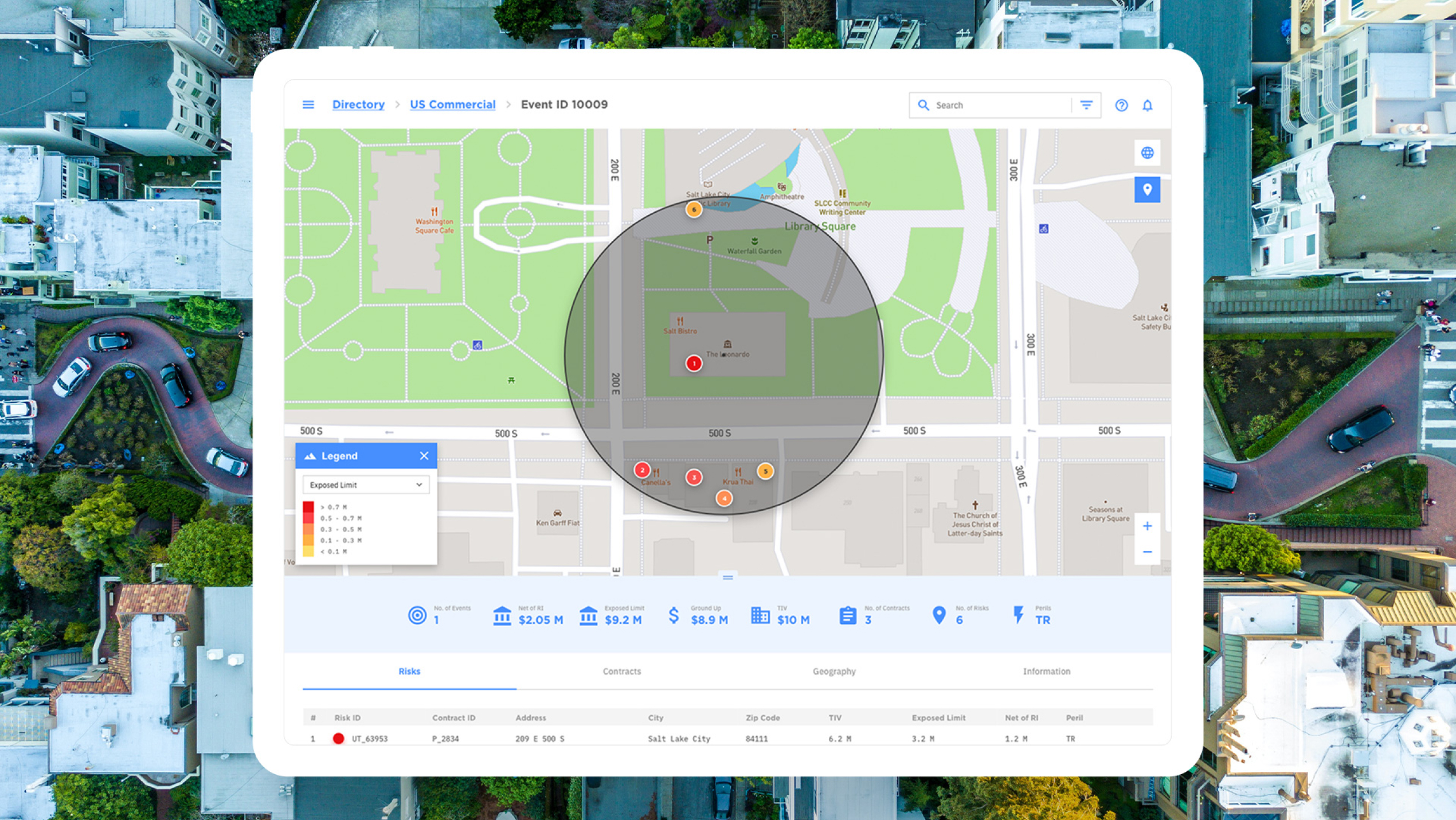Viewport: 1456px width, 820px height.
Task: Open notifications bell icon
Action: click(1147, 105)
